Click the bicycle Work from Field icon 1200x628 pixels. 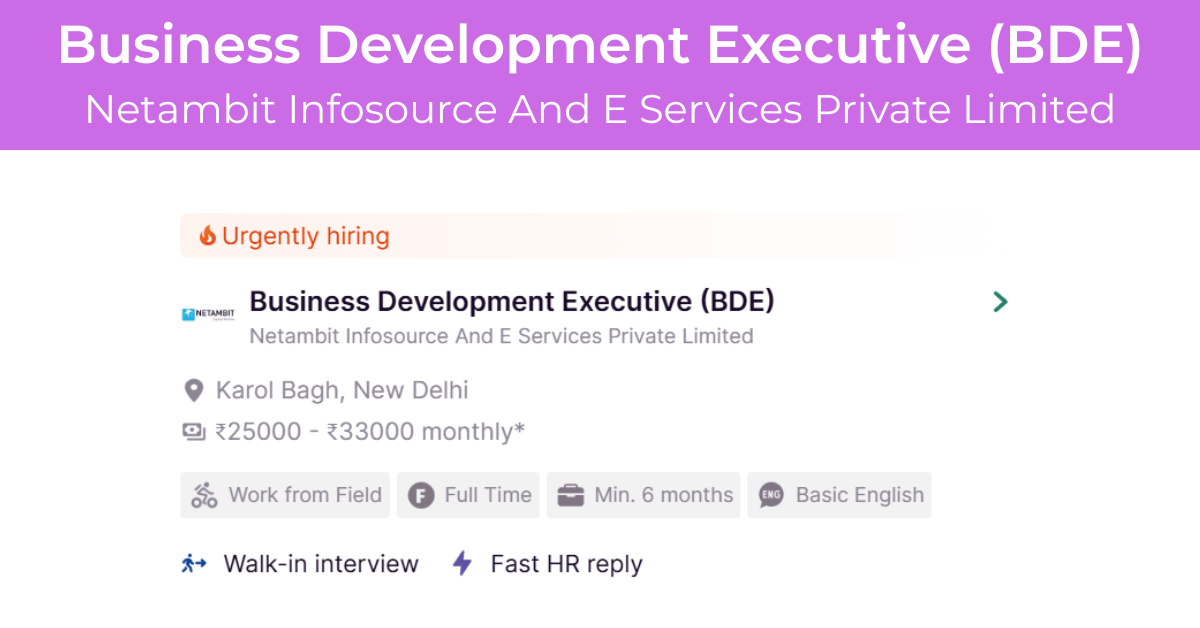coord(204,495)
